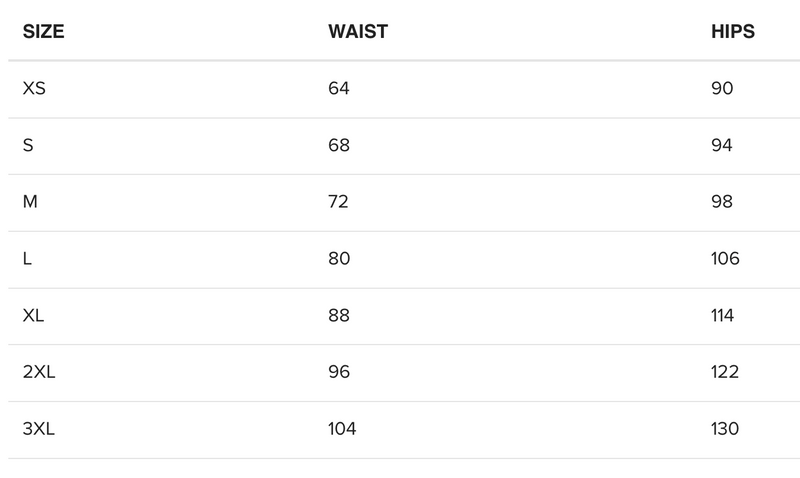This screenshot has height=478, width=800.
Task: Choose the hips value 106
Action: tap(725, 259)
